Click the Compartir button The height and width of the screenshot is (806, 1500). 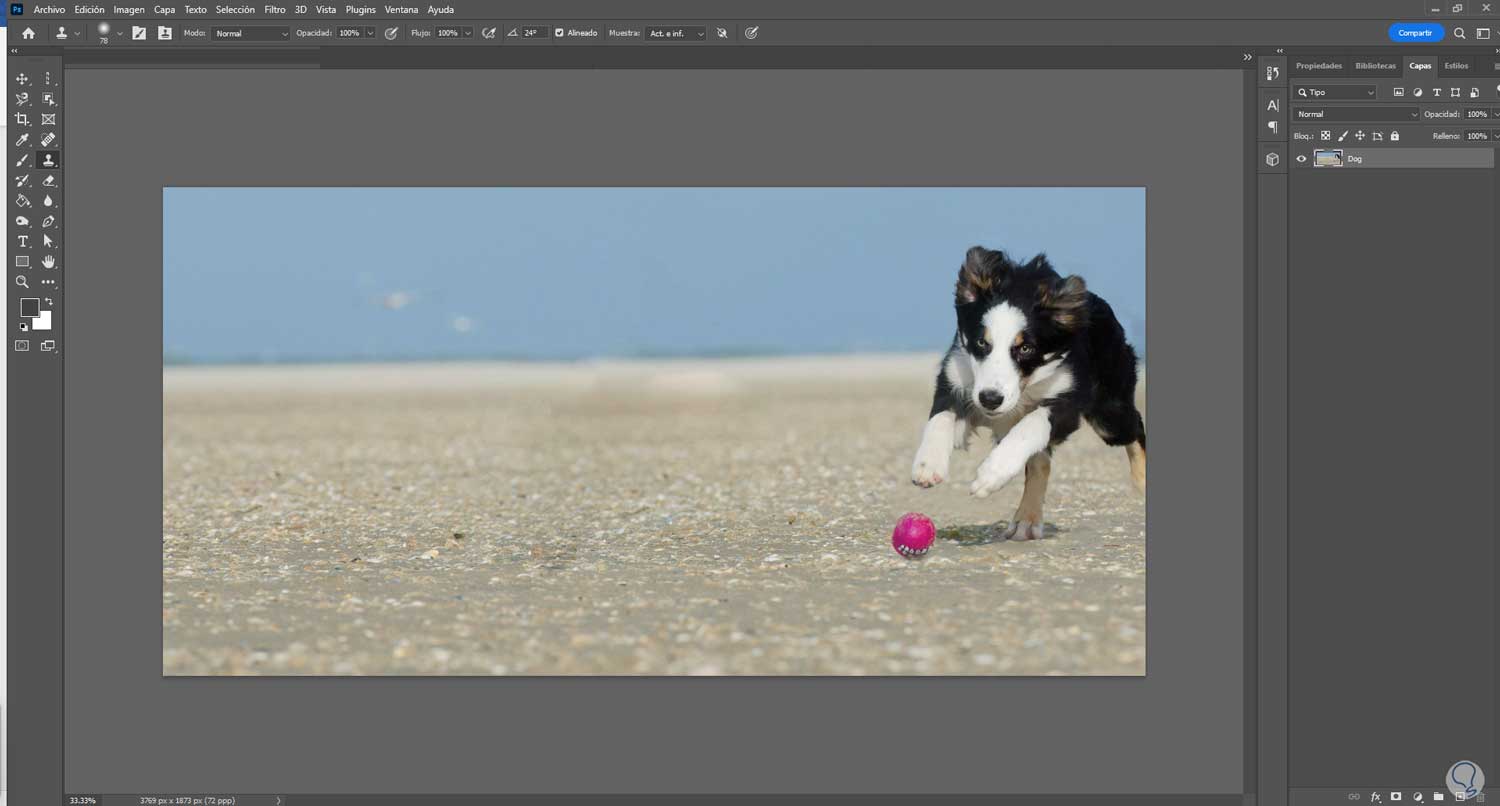[1415, 33]
